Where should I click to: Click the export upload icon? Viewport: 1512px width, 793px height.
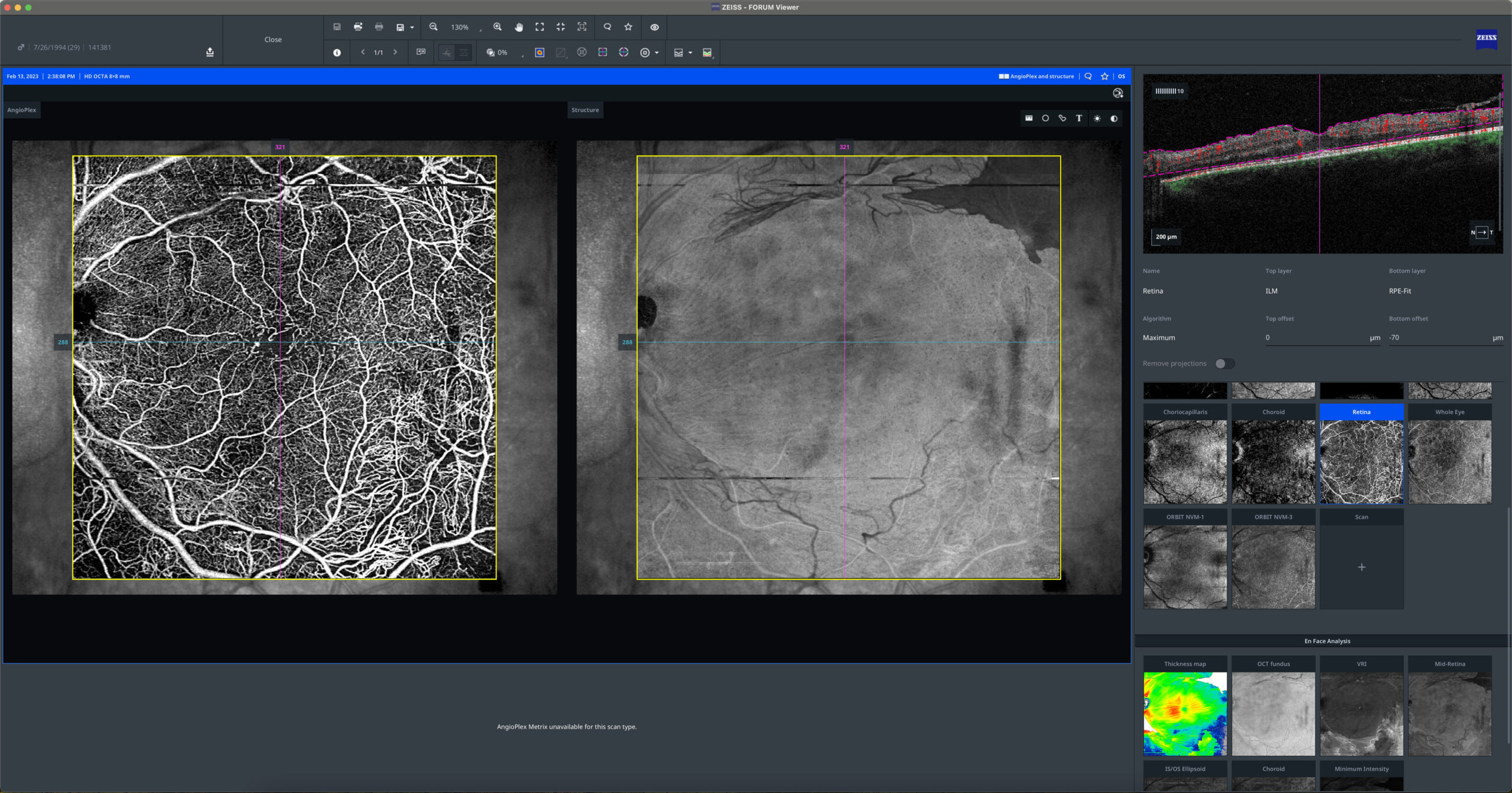[210, 52]
